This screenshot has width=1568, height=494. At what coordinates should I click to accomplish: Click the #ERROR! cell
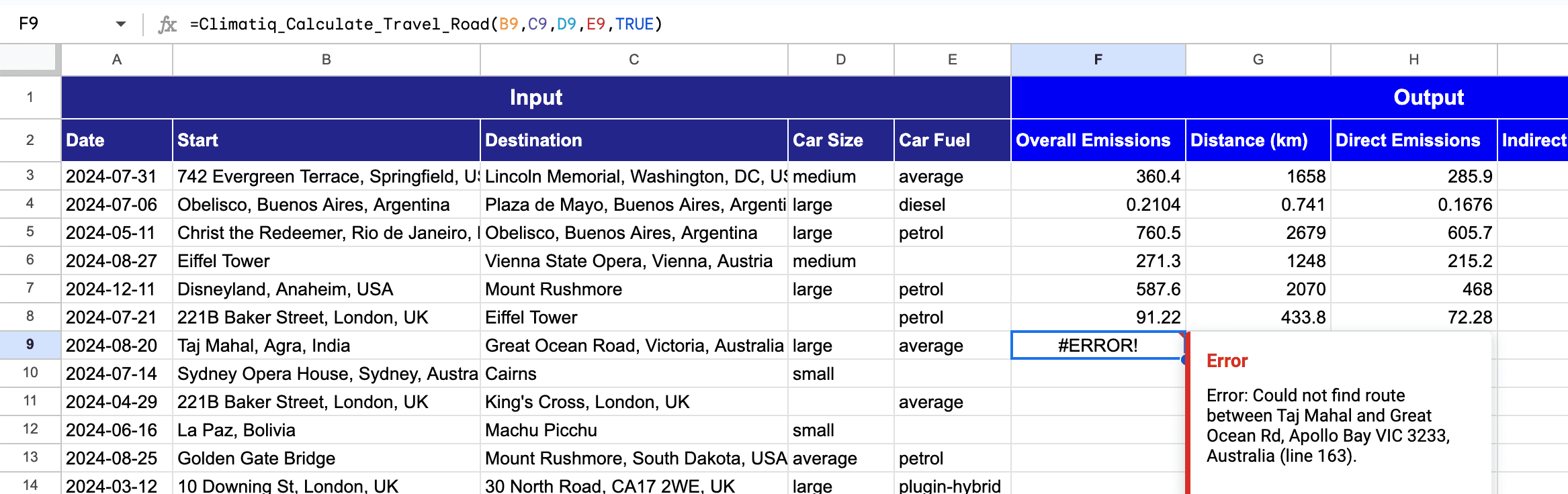[1097, 345]
